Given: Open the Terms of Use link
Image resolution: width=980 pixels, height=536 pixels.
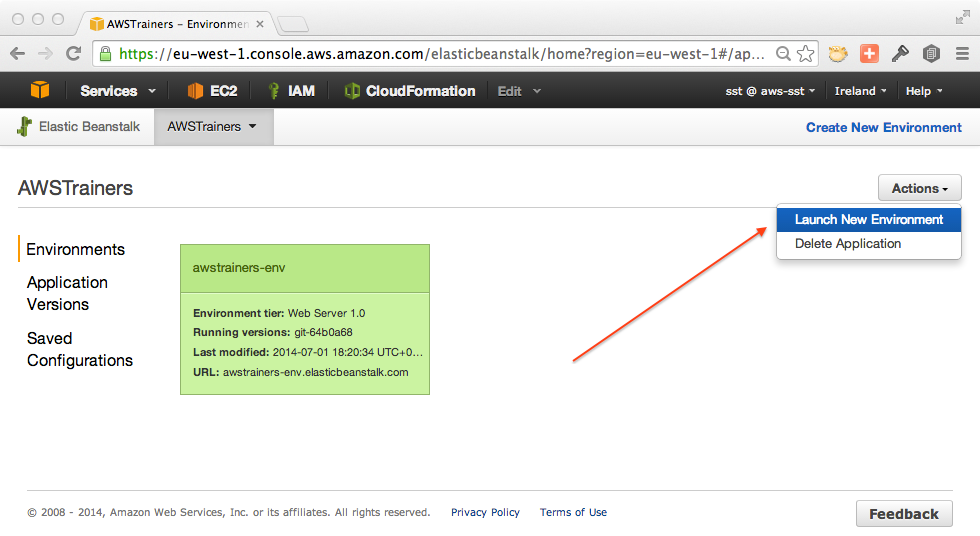Looking at the screenshot, I should [x=573, y=512].
